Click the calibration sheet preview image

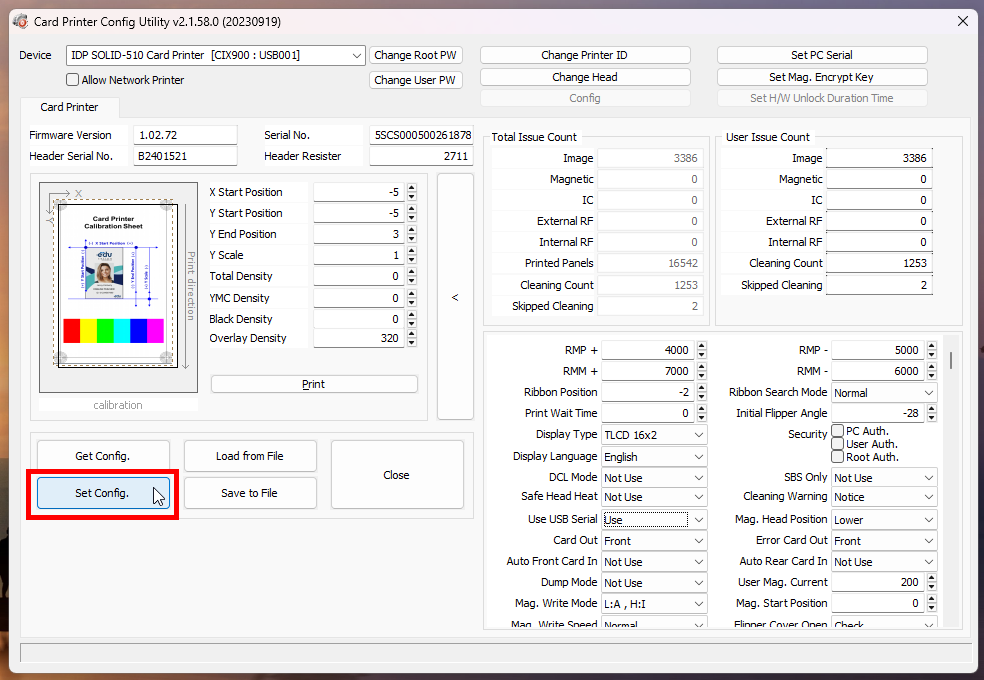tap(118, 287)
